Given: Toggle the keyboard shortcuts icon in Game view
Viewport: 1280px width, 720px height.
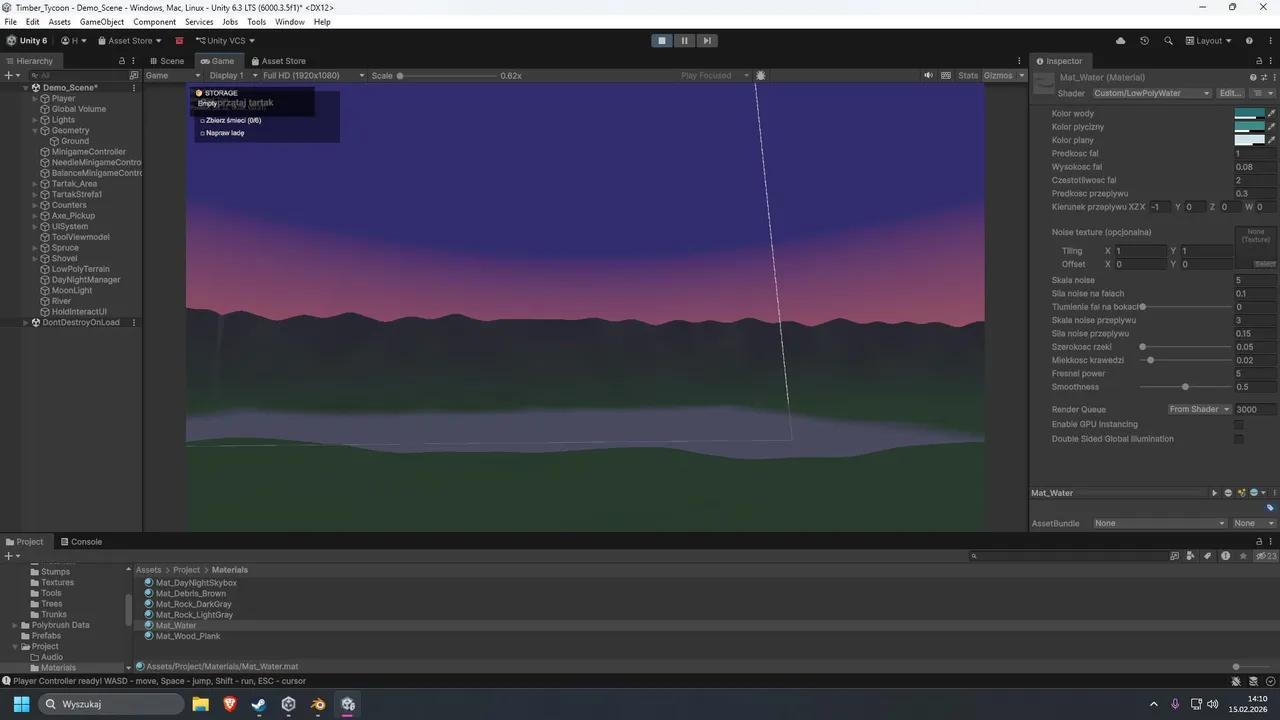Looking at the screenshot, I should tap(944, 76).
